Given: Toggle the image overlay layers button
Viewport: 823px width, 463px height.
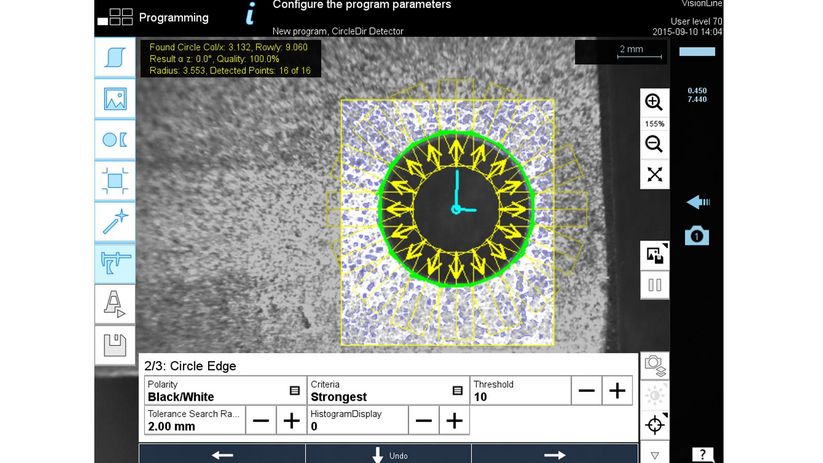Looking at the screenshot, I should coord(655,255).
